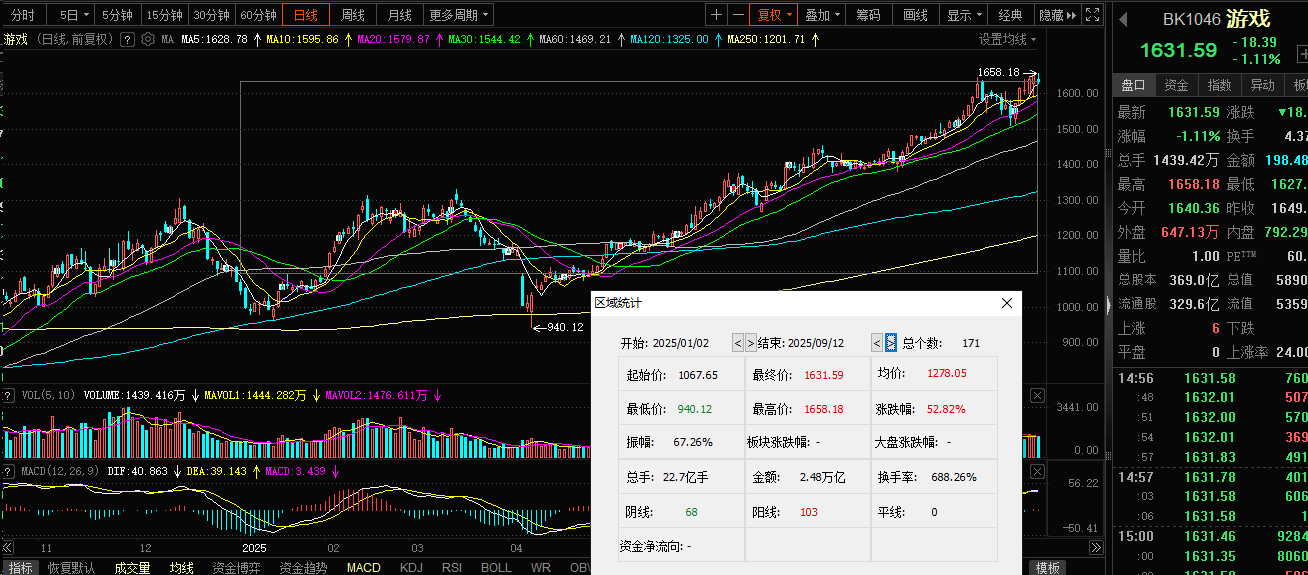Expand the 更多周期 dropdown

point(459,15)
